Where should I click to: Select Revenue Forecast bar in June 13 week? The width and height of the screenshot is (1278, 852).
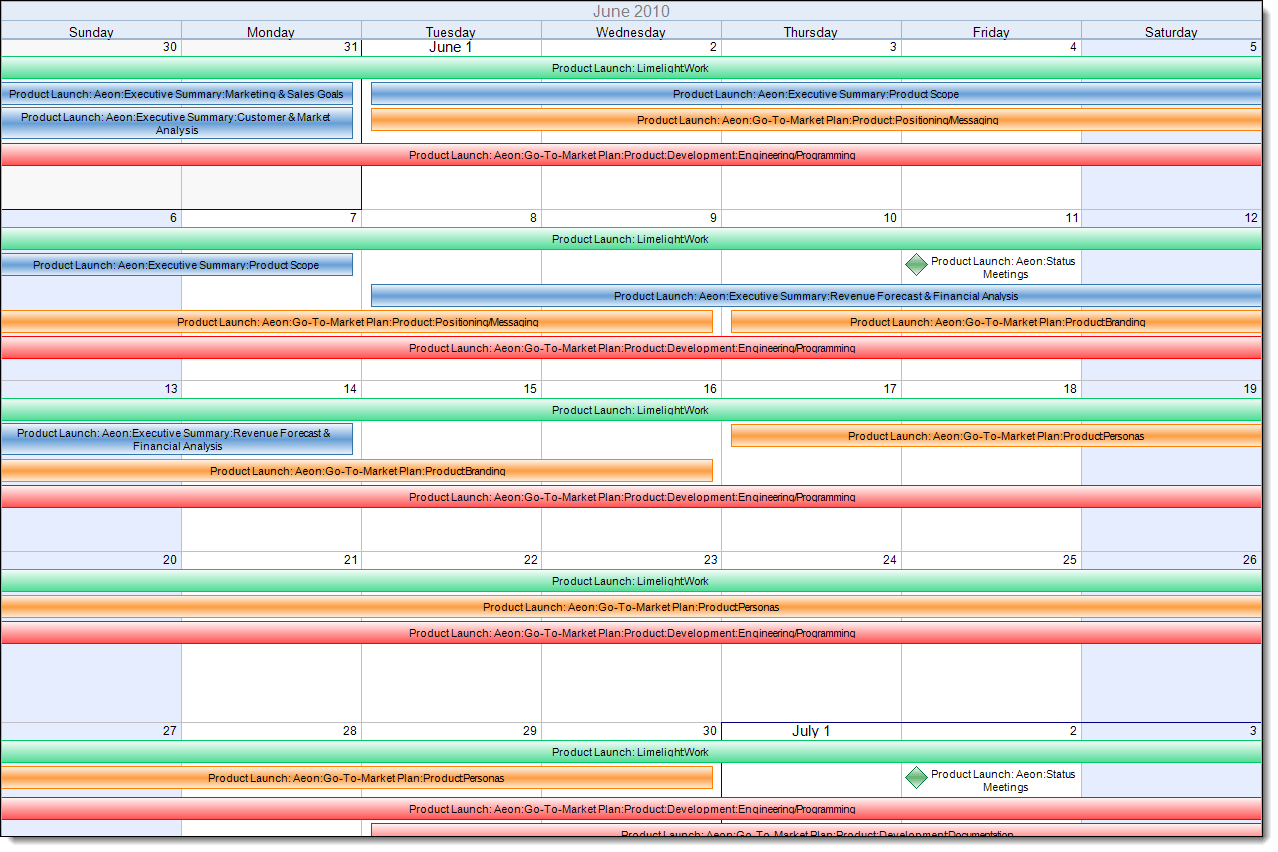click(x=177, y=440)
